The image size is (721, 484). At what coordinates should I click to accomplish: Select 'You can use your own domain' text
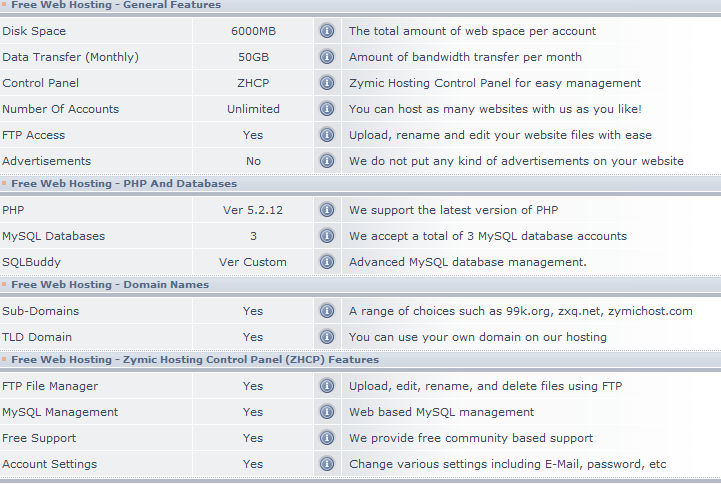(478, 337)
